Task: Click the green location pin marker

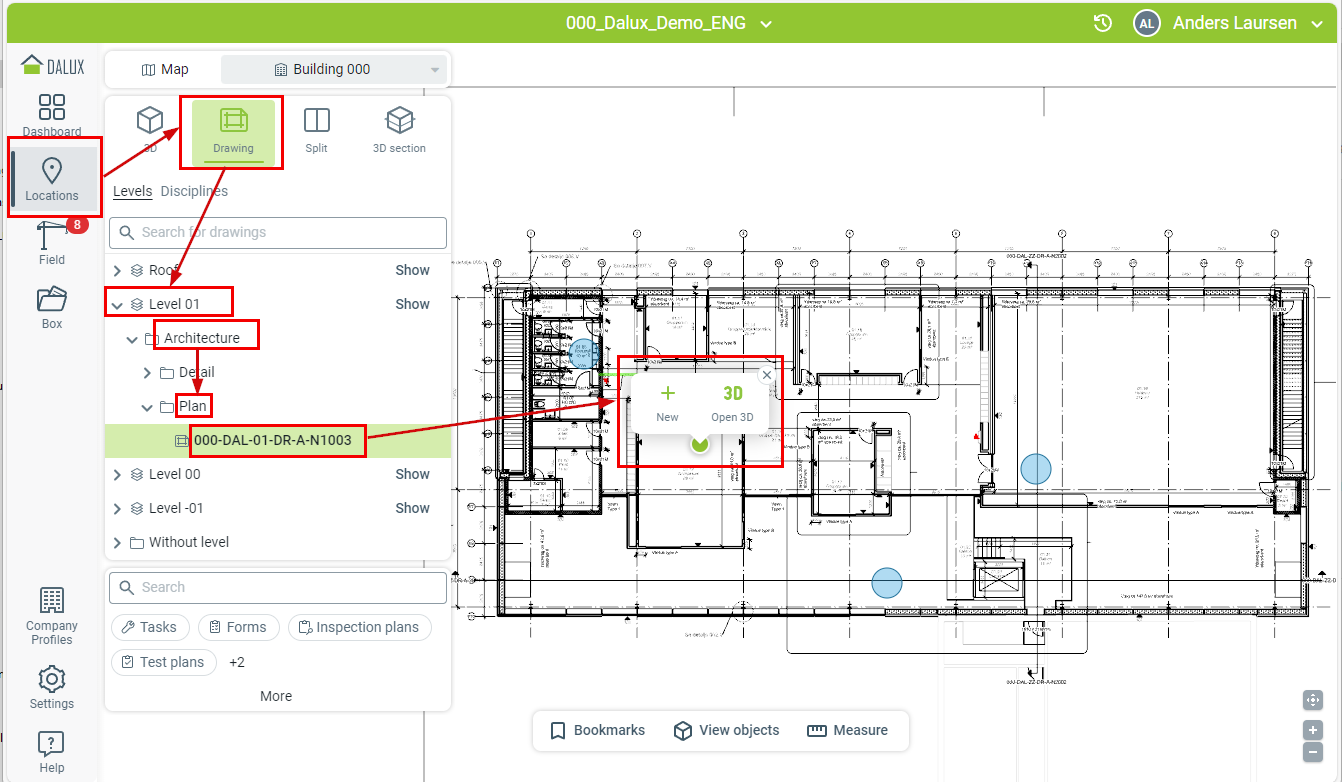Action: pos(699,443)
